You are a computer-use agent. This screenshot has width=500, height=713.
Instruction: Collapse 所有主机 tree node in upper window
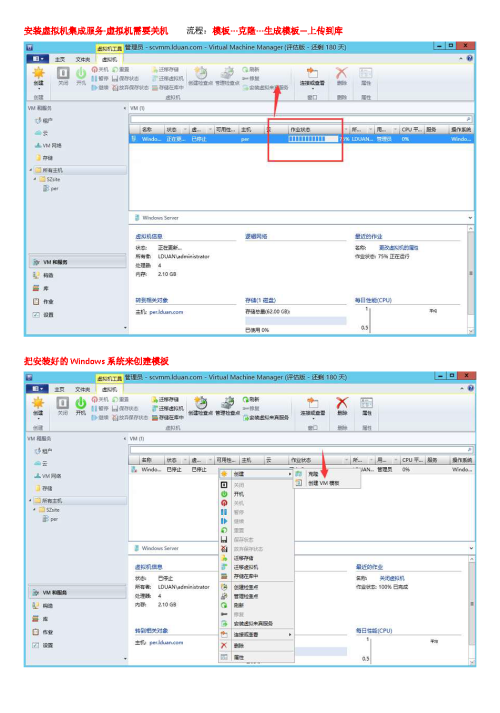31,170
